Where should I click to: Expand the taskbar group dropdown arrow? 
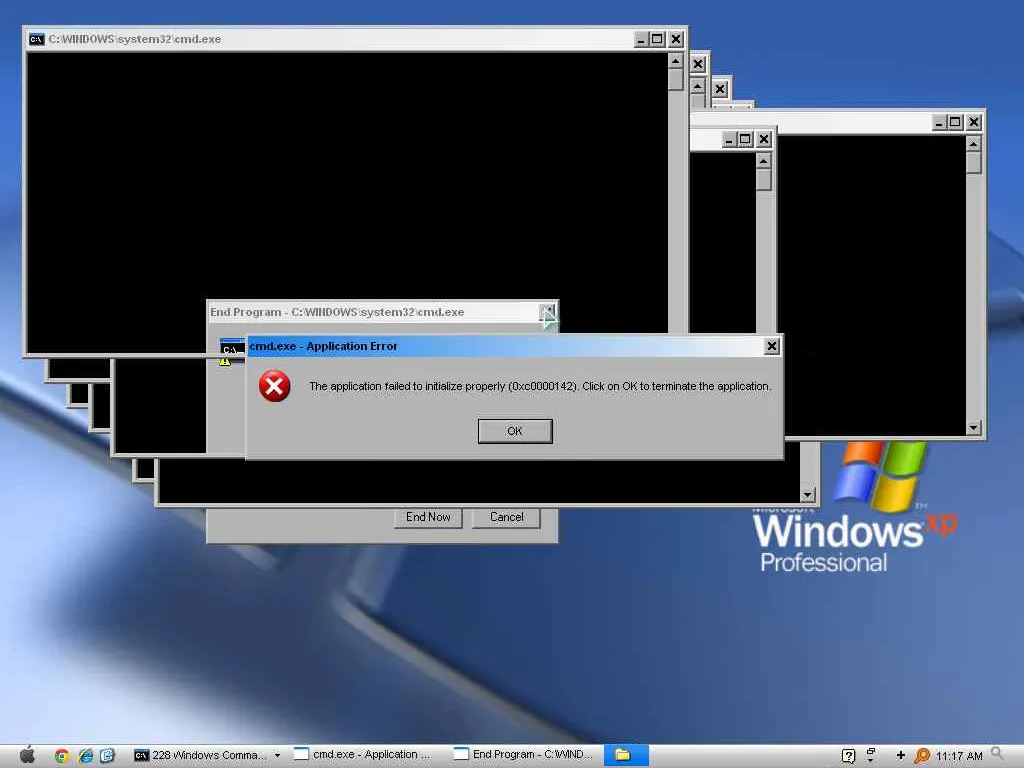[278, 755]
